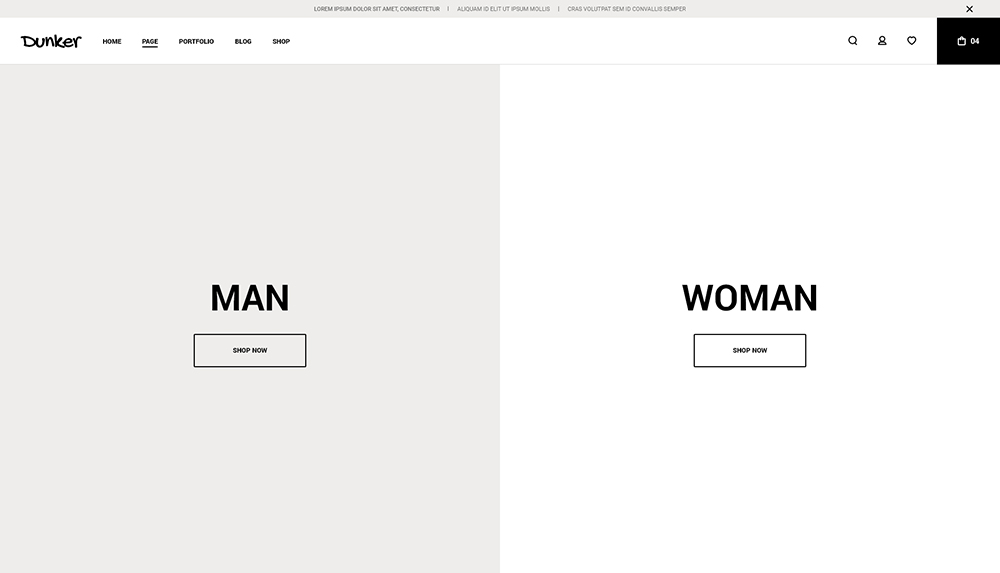The height and width of the screenshot is (573, 1000).
Task: Open the wishlist heart icon
Action: pyautogui.click(x=911, y=41)
